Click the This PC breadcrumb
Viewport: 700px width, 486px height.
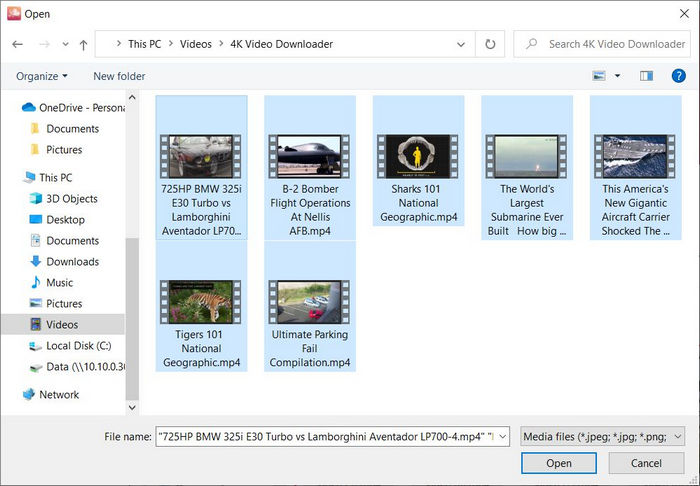click(x=145, y=44)
